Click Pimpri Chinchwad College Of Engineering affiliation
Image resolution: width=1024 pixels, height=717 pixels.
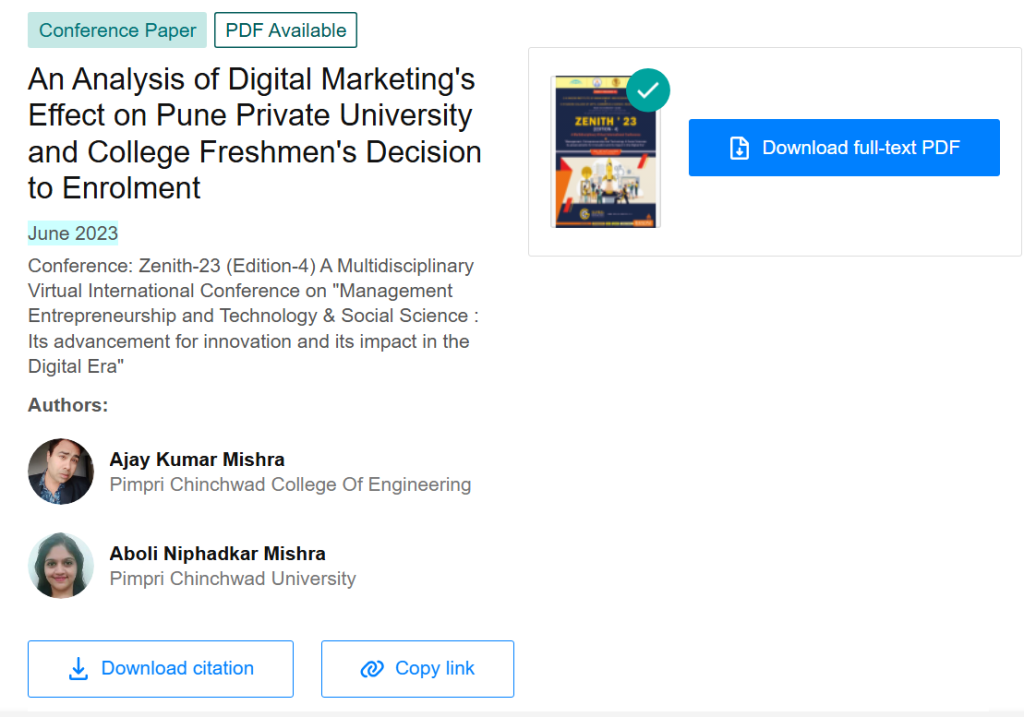pyautogui.click(x=290, y=484)
